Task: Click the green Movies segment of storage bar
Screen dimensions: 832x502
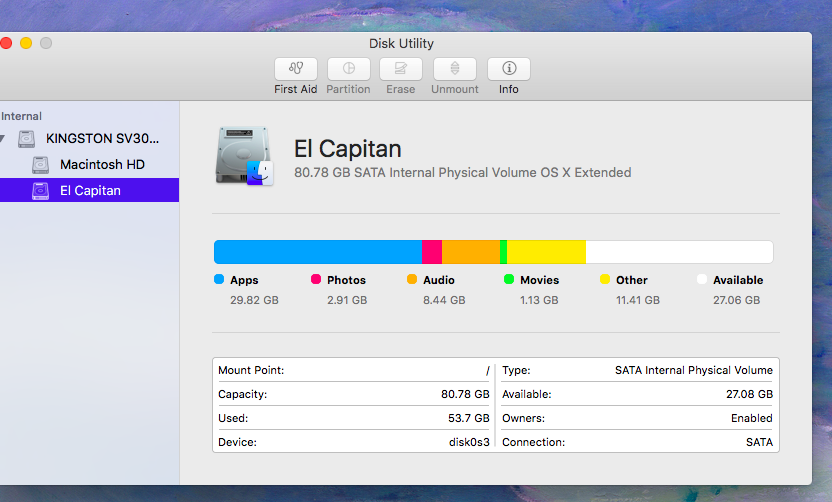Action: tap(504, 252)
